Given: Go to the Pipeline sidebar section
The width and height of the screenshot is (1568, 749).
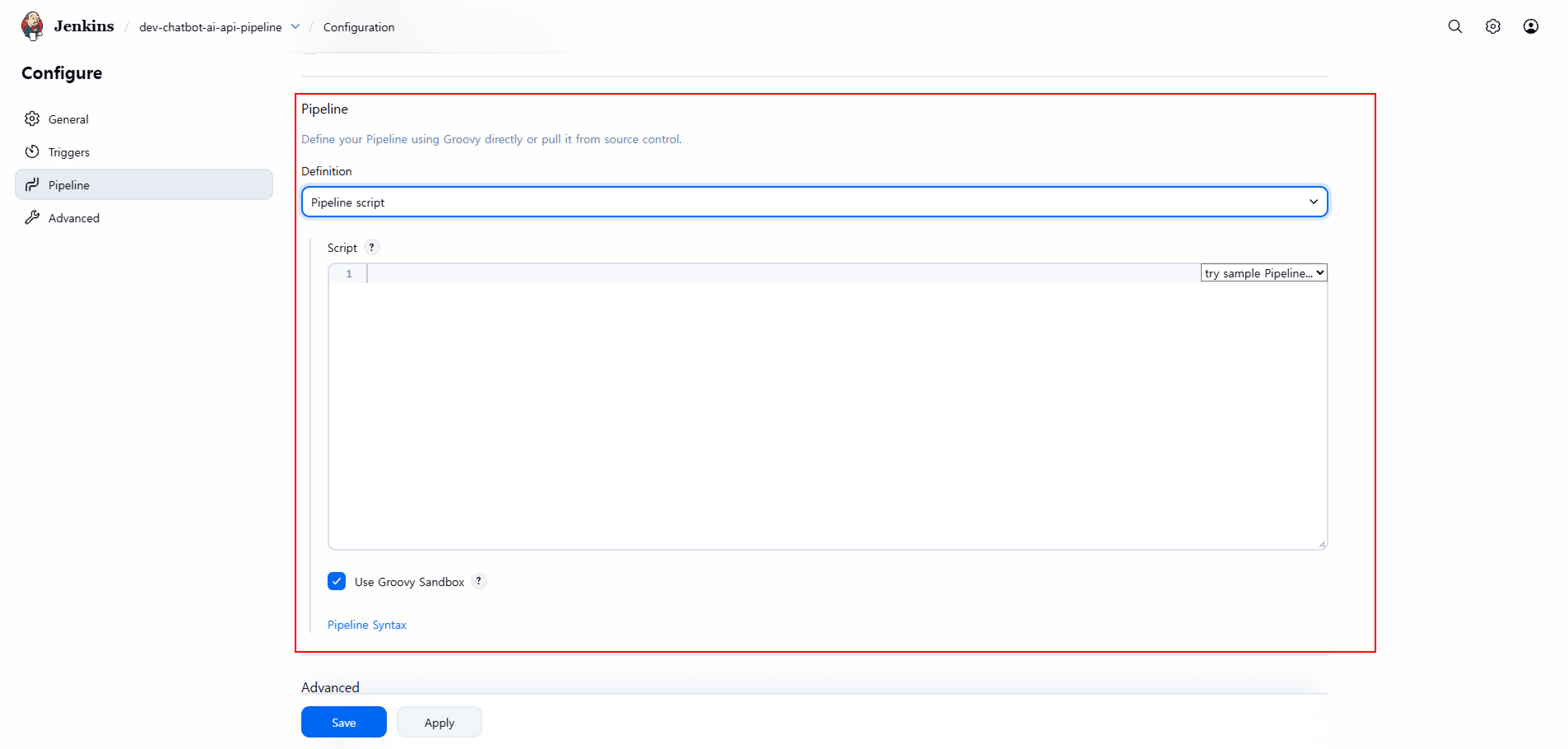Looking at the screenshot, I should (144, 184).
